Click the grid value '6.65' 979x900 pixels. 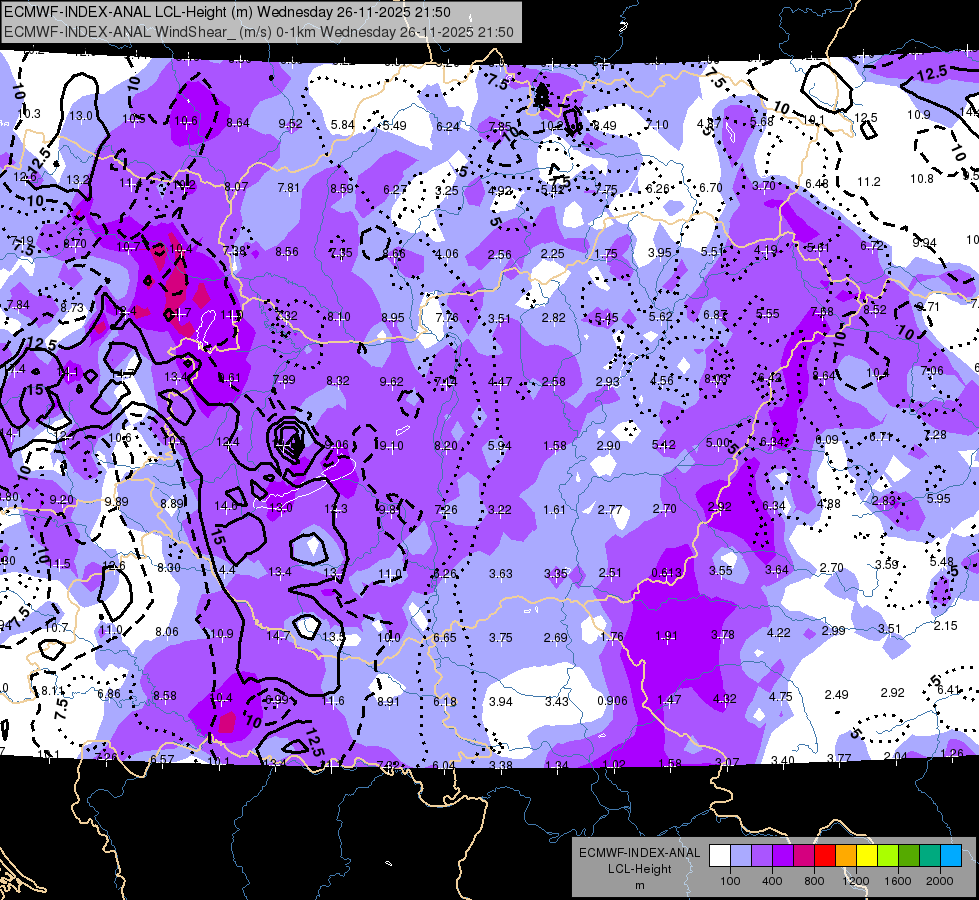pos(445,637)
